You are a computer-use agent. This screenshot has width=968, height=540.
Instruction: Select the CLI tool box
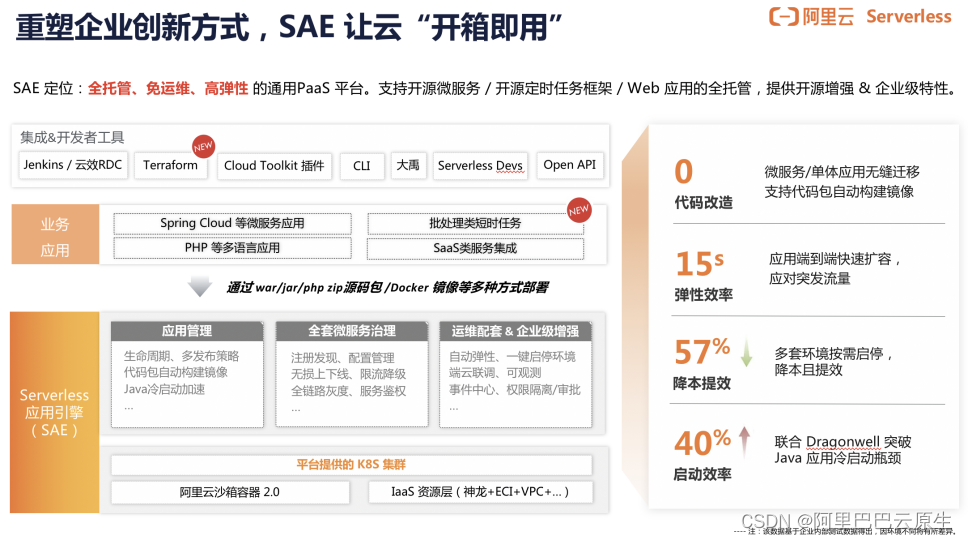pos(362,166)
